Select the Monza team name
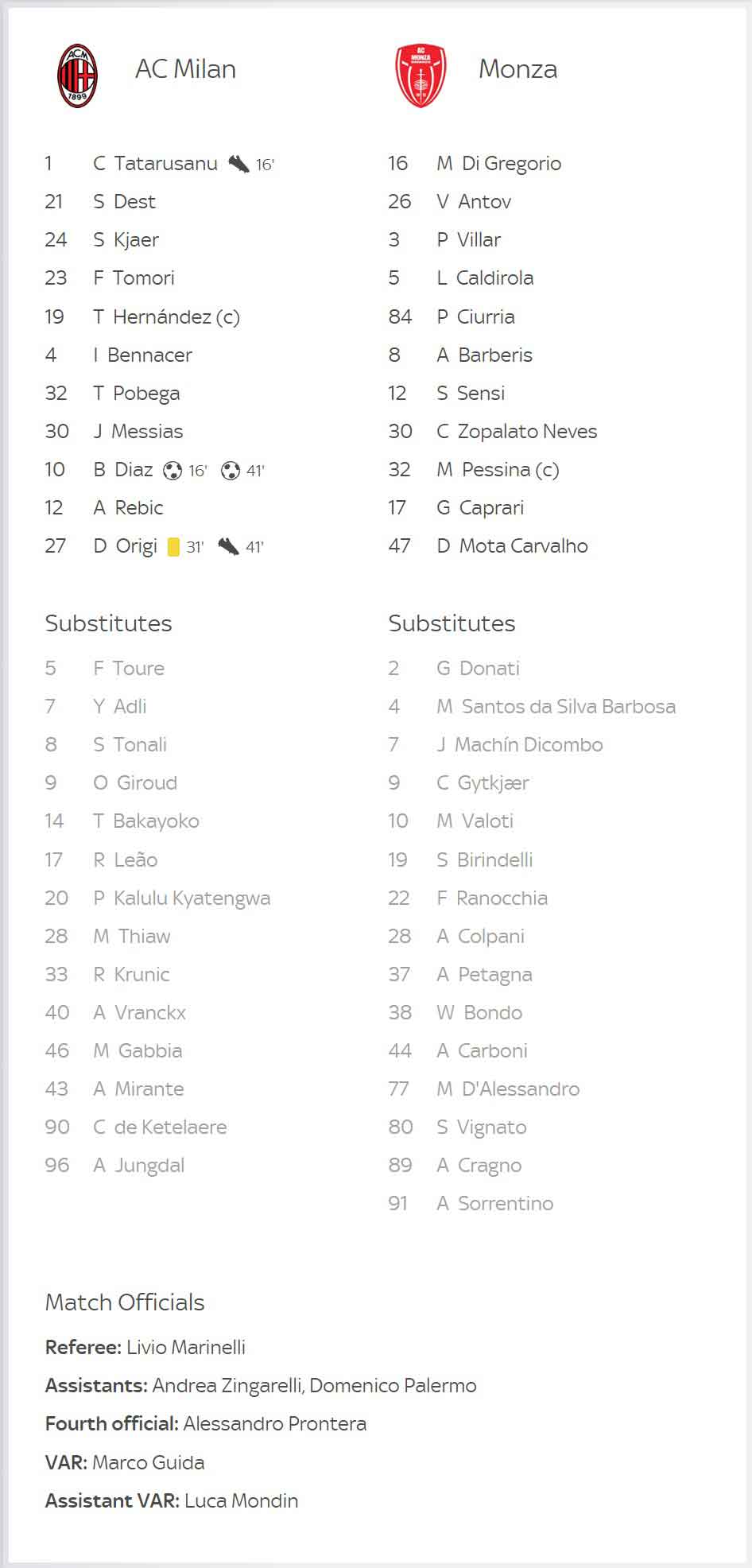 coord(517,69)
